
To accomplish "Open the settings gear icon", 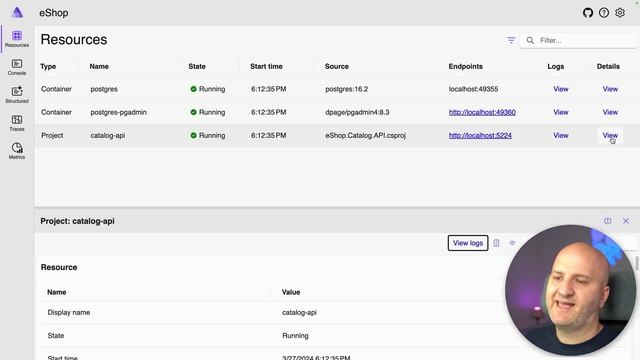I will click(620, 13).
